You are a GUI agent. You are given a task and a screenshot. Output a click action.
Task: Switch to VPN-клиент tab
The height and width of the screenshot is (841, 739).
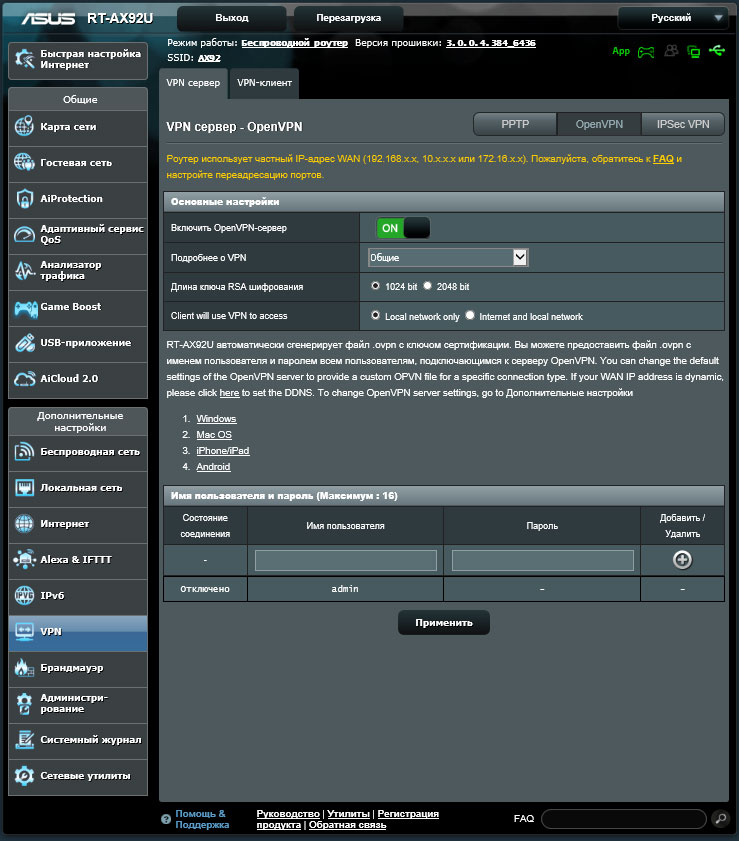pos(264,83)
